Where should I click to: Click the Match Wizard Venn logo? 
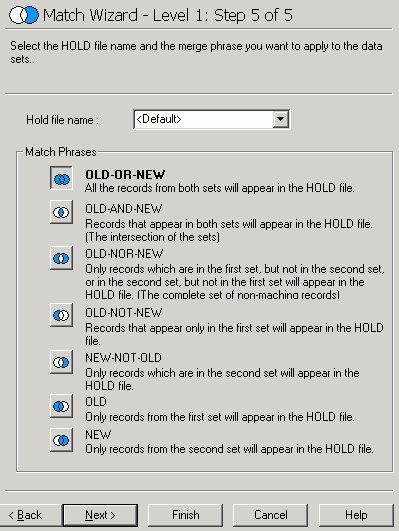pyautogui.click(x=23, y=15)
